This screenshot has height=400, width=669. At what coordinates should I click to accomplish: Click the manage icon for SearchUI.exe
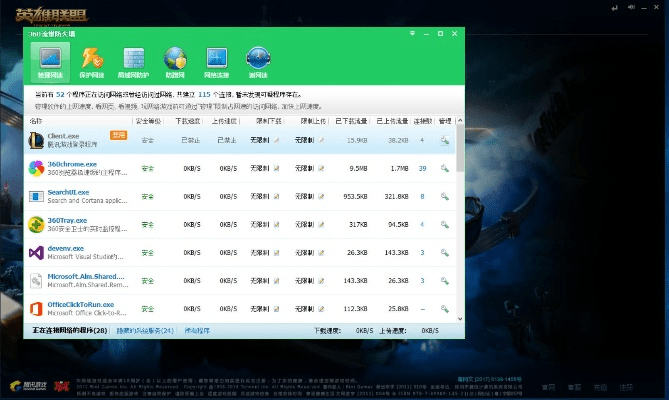click(444, 197)
